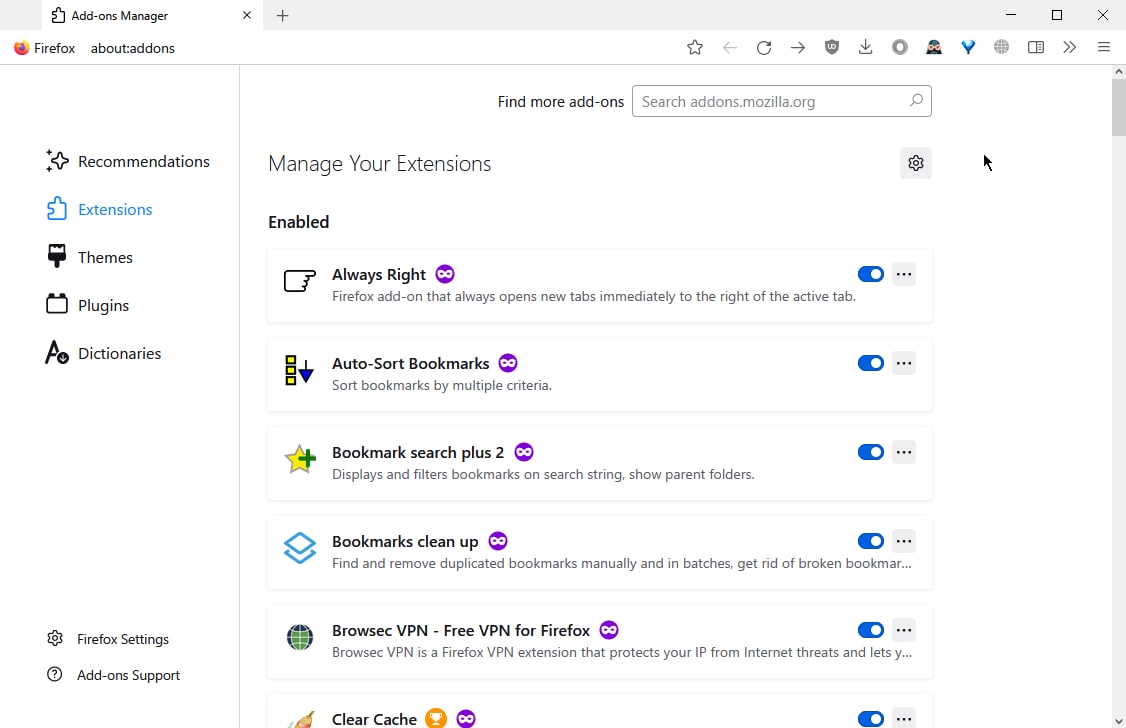Click the Bookmarks clean up layers icon

click(x=299, y=548)
